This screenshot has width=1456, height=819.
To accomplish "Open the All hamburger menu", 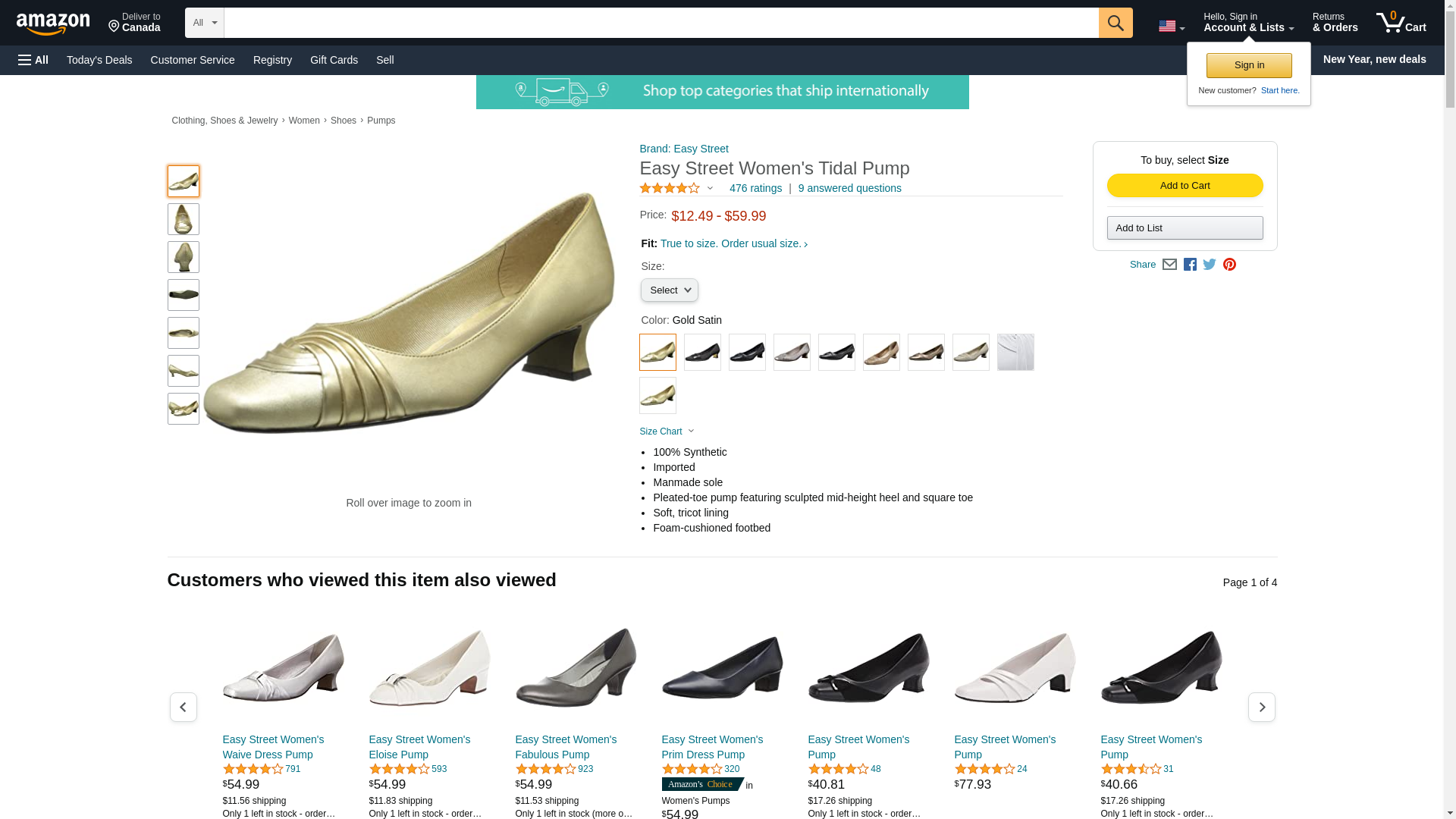I will (33, 60).
